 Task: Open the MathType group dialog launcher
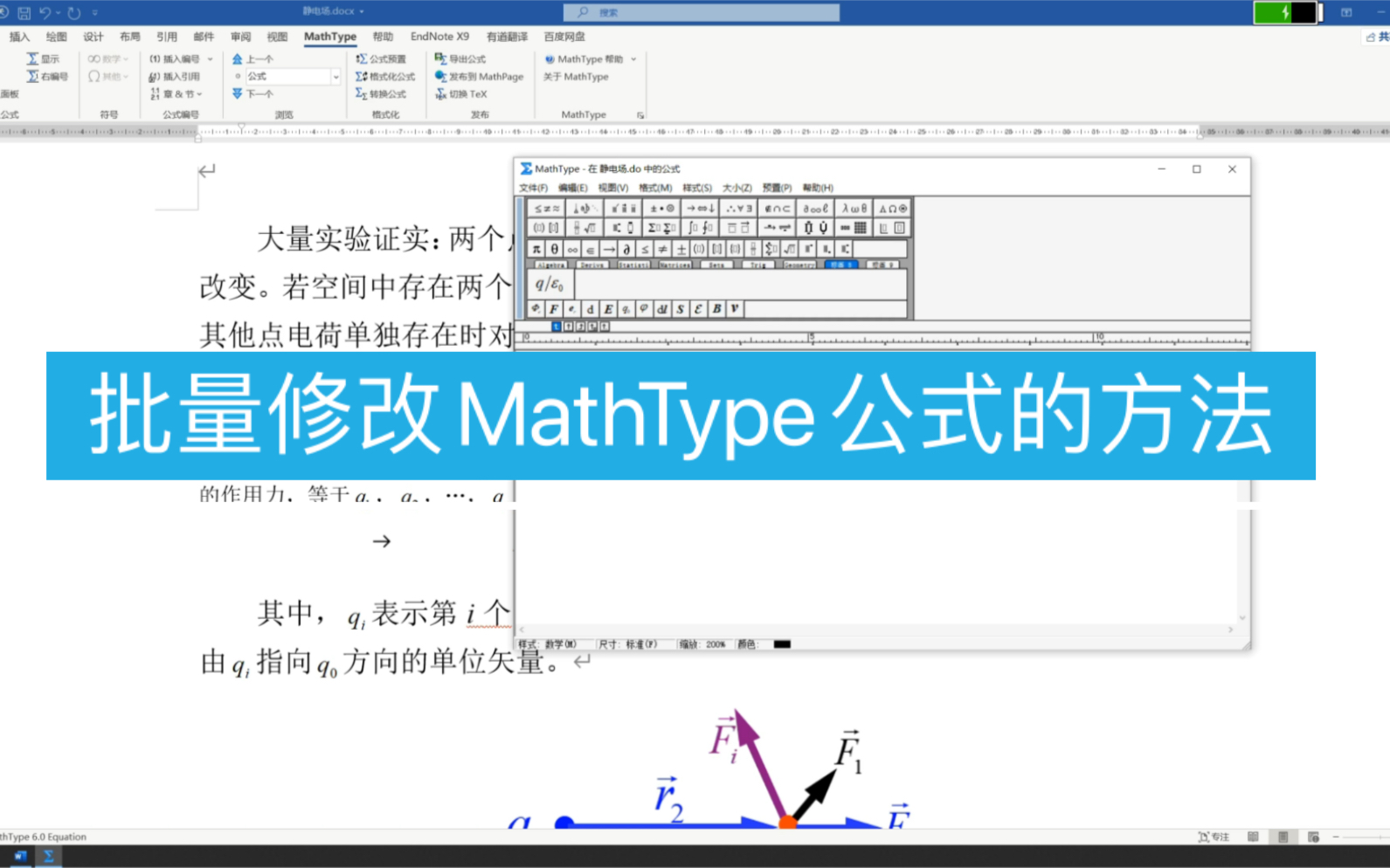click(x=640, y=114)
